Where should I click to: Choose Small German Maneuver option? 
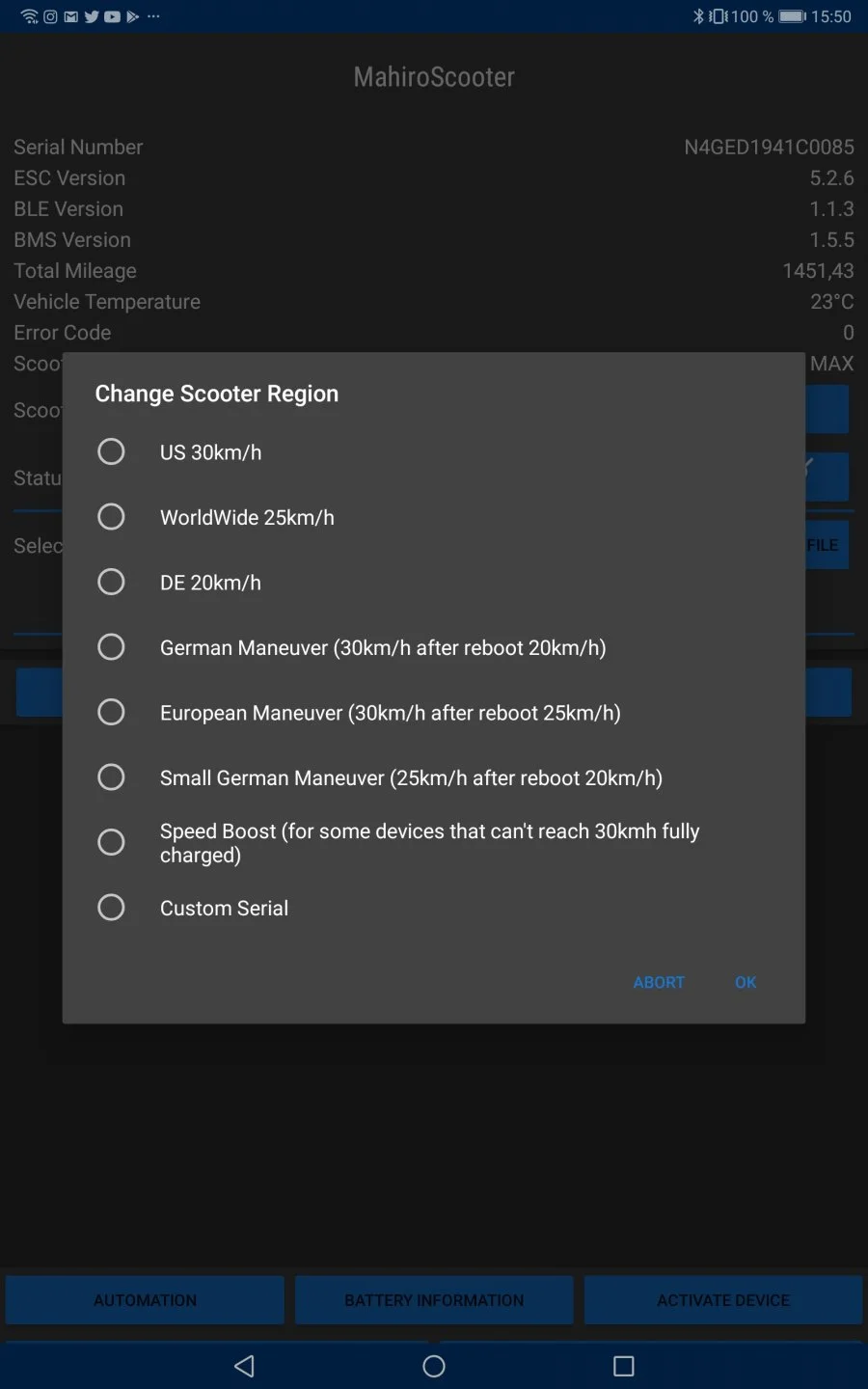tap(112, 777)
